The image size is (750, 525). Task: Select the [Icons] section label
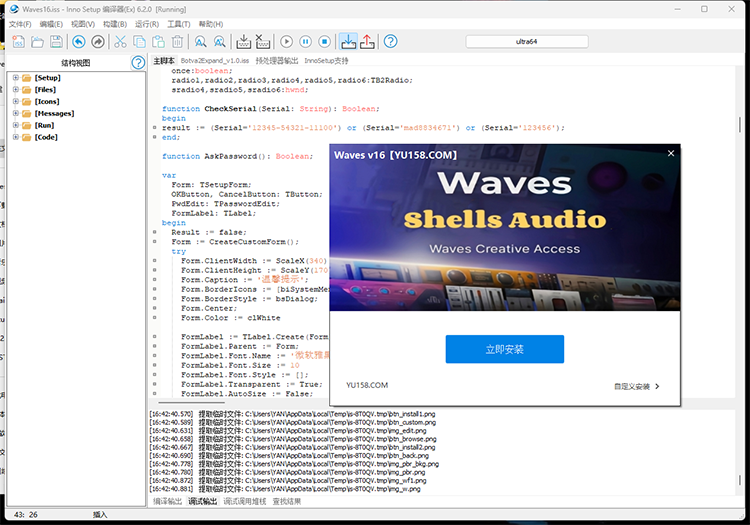coord(47,101)
